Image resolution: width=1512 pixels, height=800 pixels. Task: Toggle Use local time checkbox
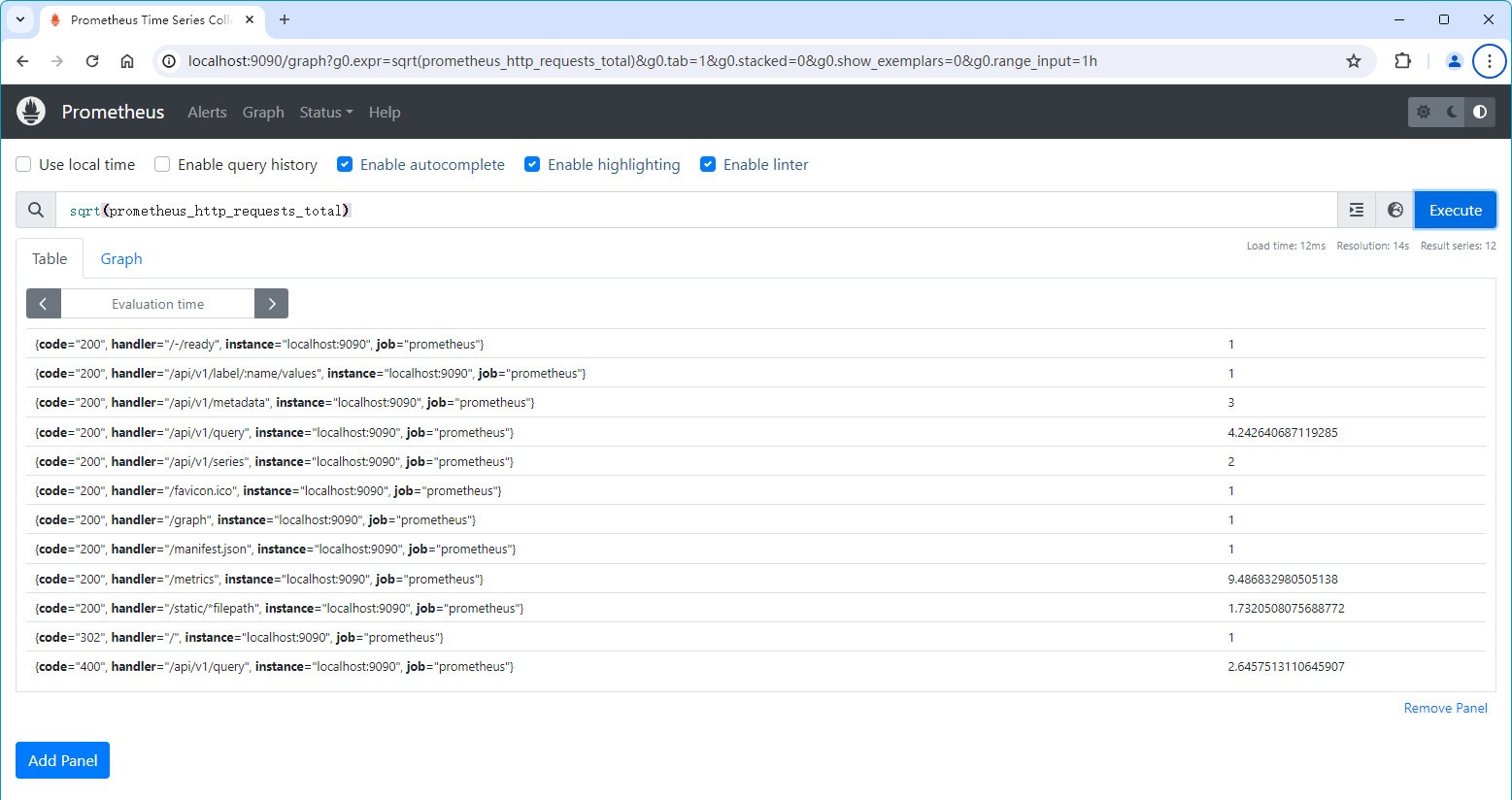(23, 164)
